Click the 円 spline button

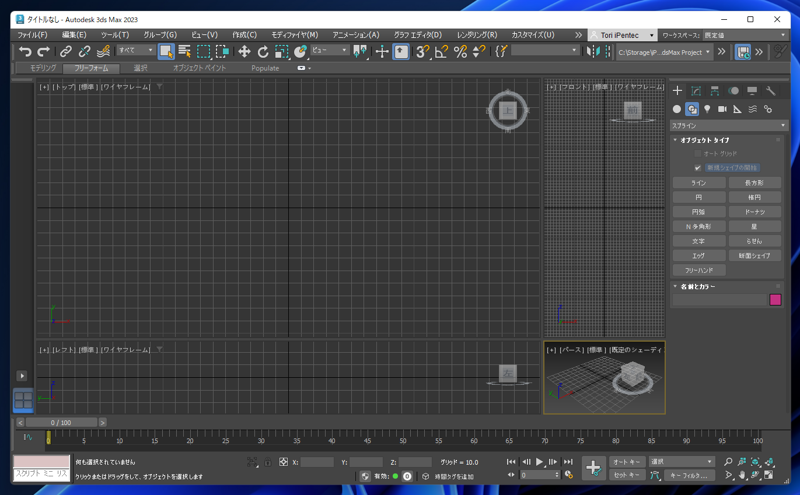coord(698,197)
